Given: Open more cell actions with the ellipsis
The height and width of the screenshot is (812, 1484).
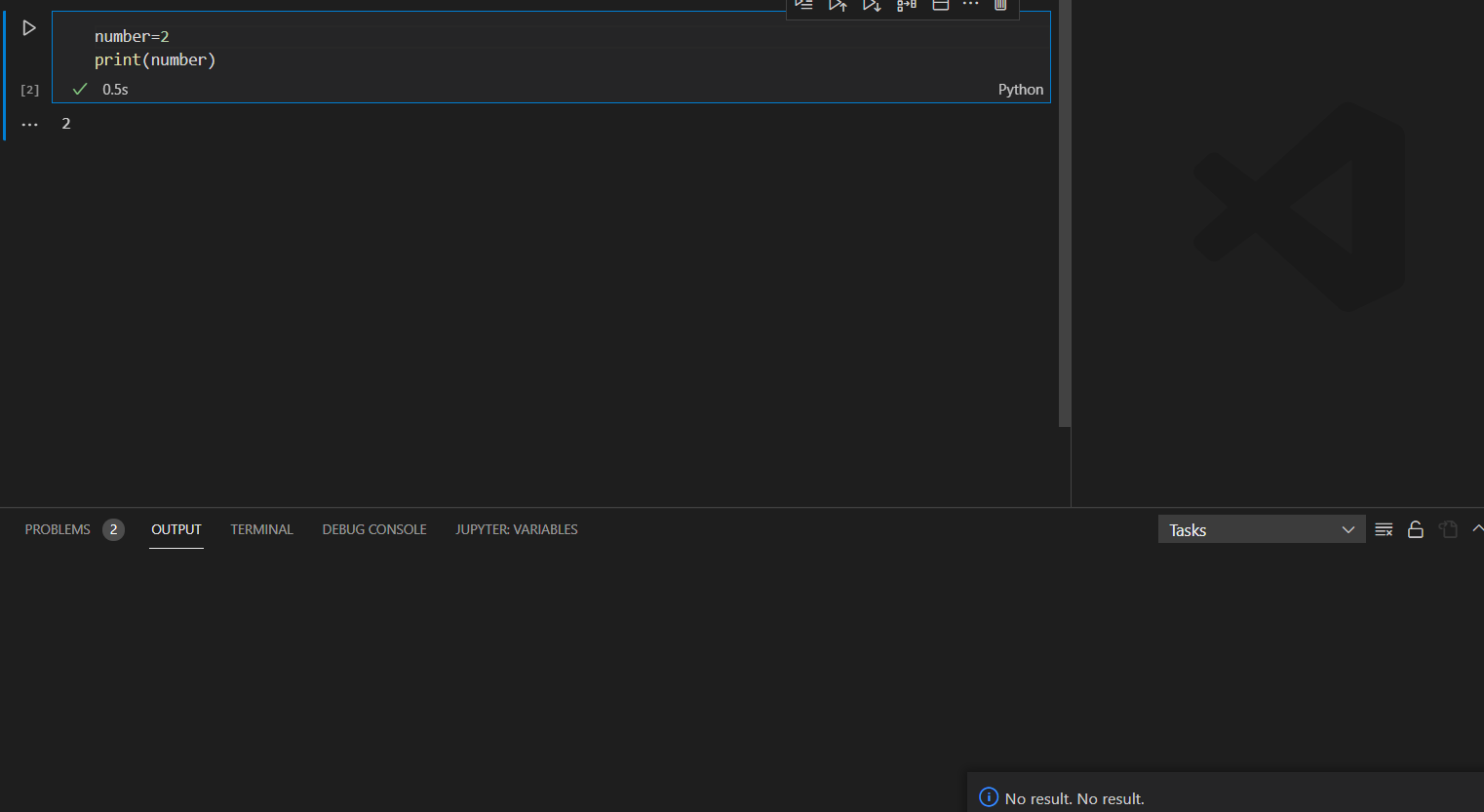Looking at the screenshot, I should pyautogui.click(x=970, y=5).
